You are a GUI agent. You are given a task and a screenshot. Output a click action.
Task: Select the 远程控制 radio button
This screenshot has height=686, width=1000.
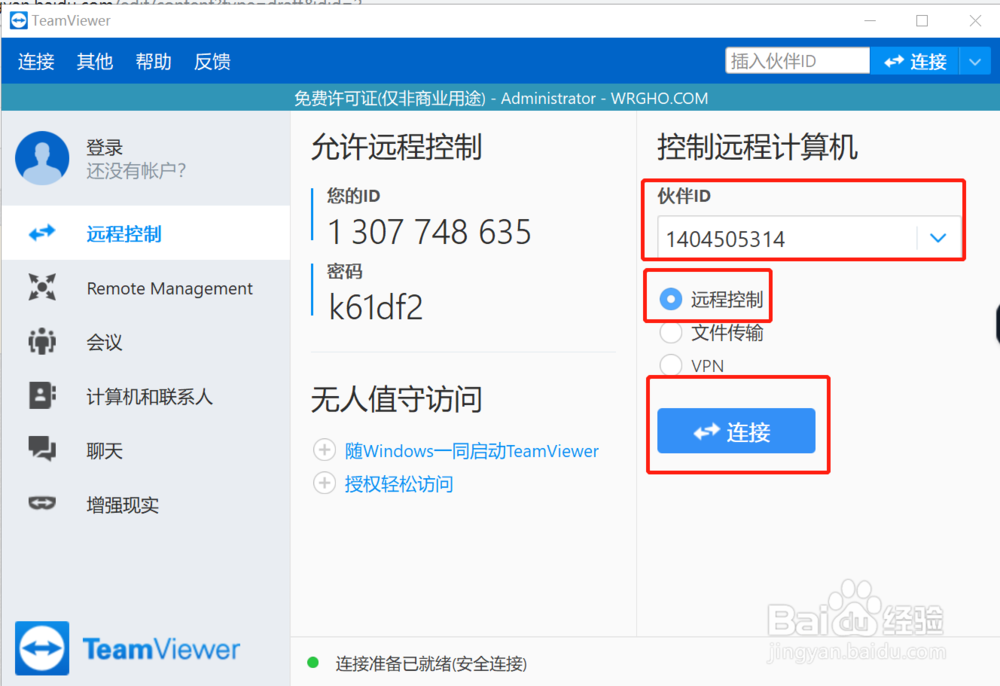pyautogui.click(x=671, y=299)
